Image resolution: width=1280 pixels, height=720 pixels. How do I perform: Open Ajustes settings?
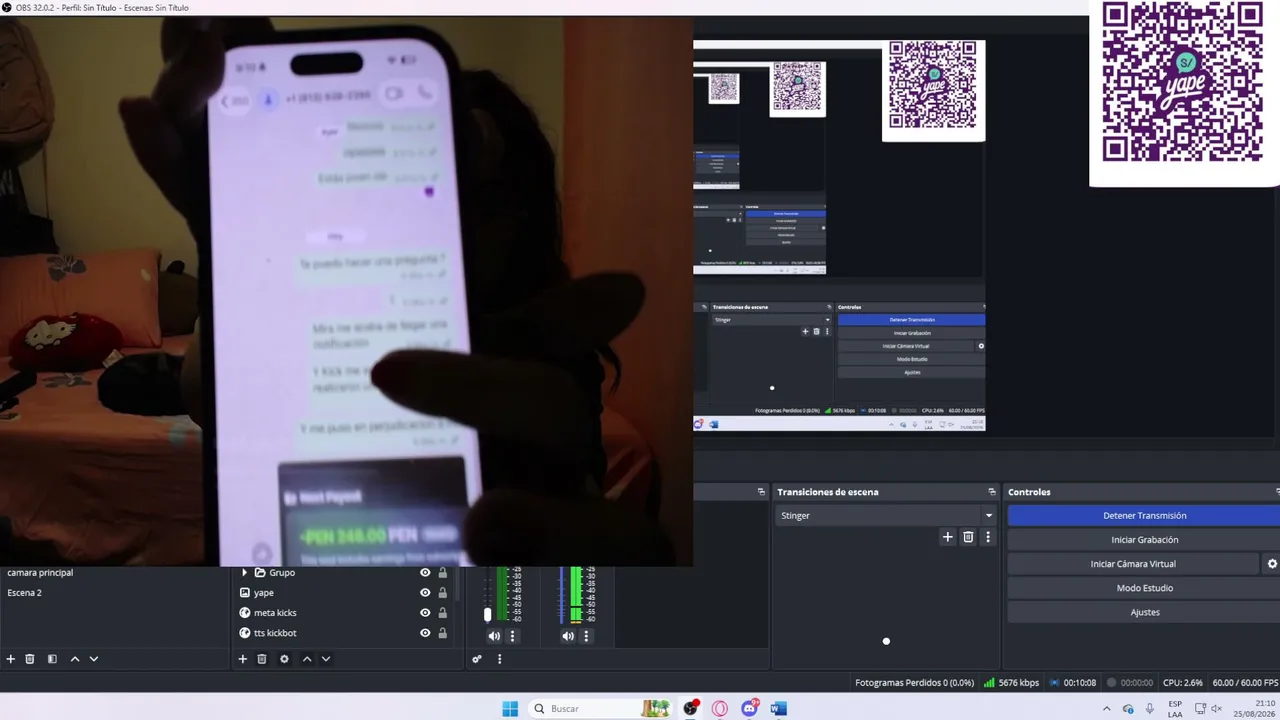click(1144, 612)
